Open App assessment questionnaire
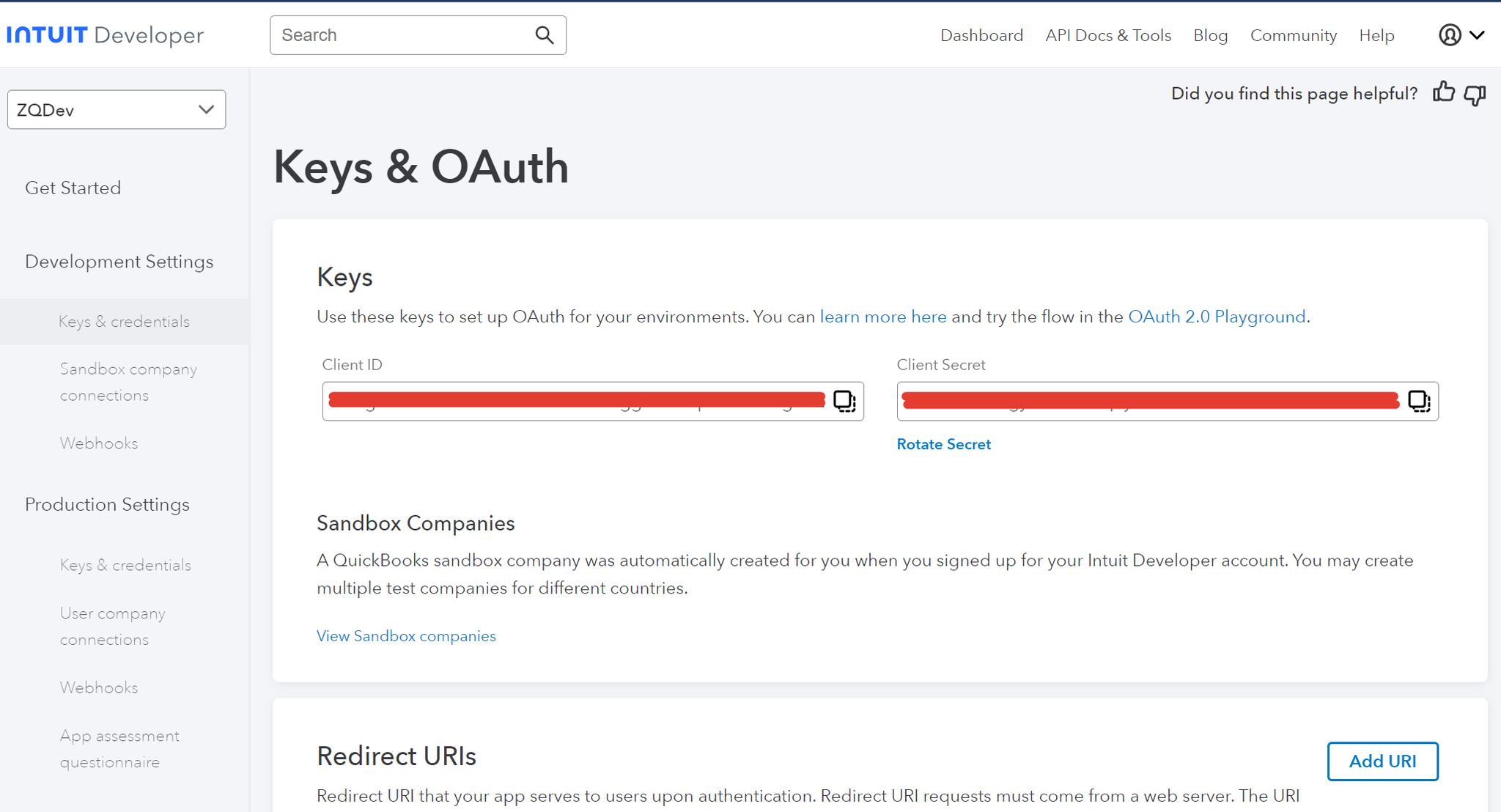1501x812 pixels. click(119, 748)
